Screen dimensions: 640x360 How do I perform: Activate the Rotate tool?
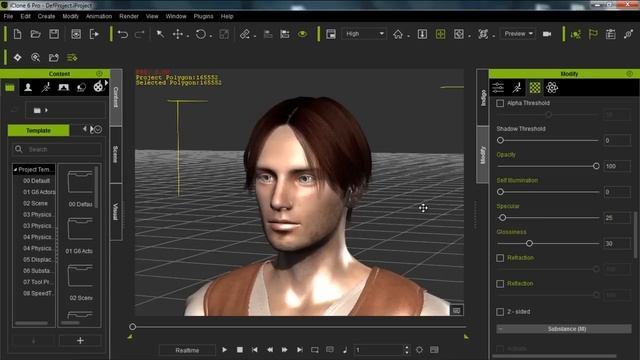pyautogui.click(x=200, y=34)
